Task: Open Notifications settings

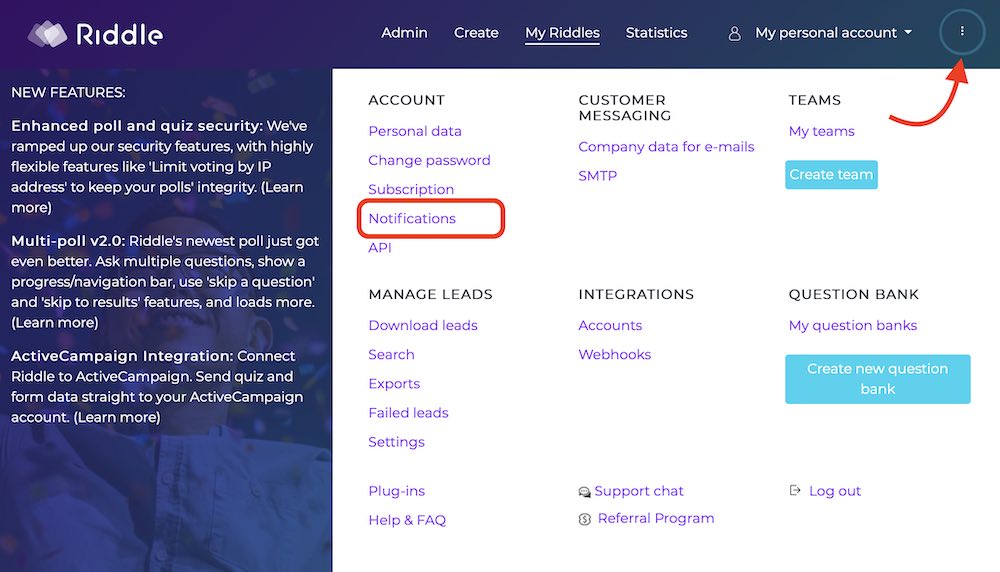Action: click(412, 218)
